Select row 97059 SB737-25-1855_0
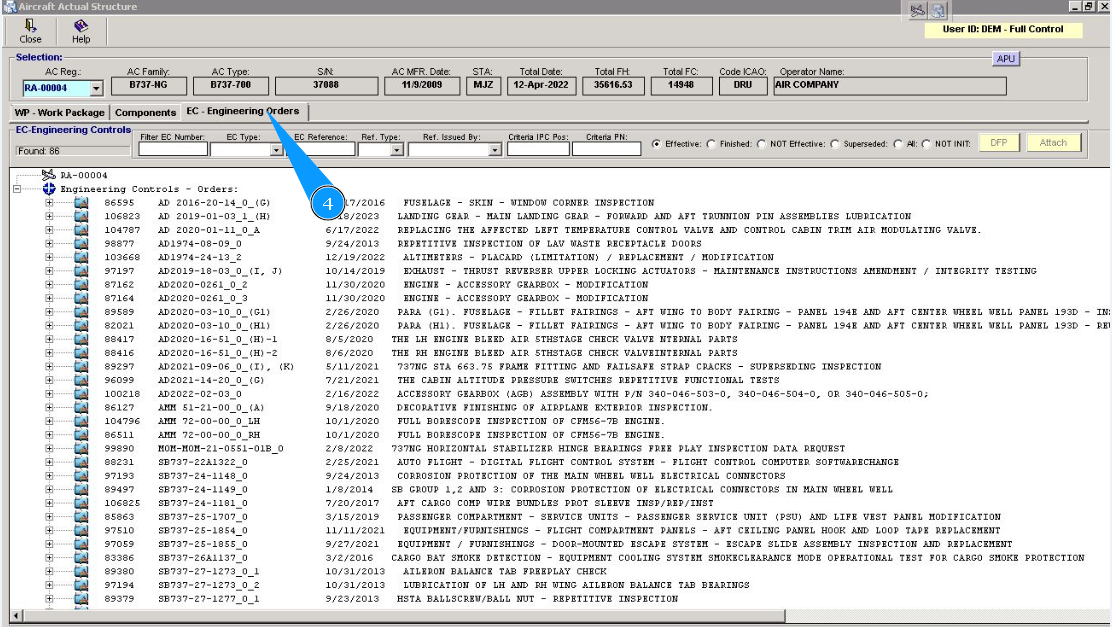This screenshot has width=1112, height=633. (x=558, y=544)
